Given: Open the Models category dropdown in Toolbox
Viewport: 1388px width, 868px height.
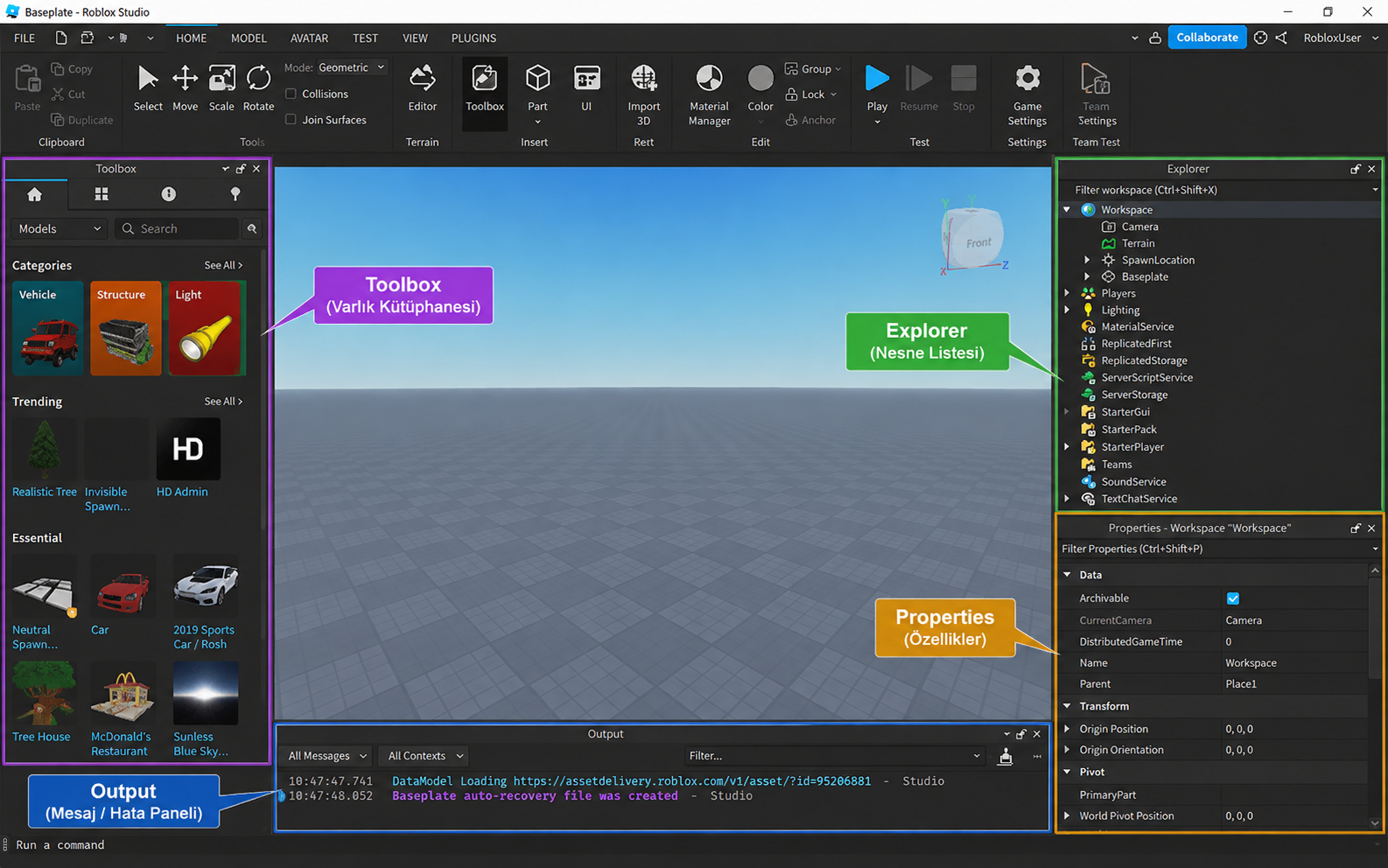Looking at the screenshot, I should click(x=60, y=228).
